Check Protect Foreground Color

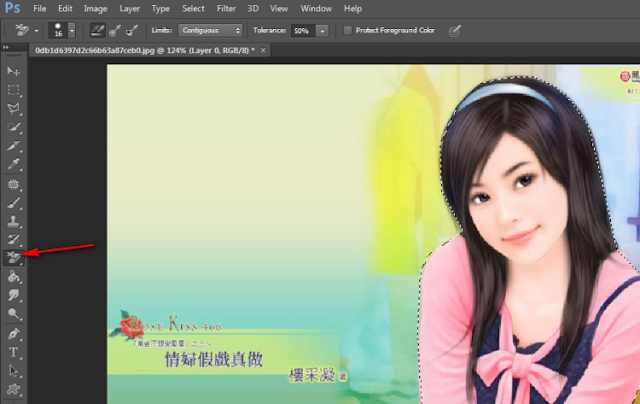[347, 30]
